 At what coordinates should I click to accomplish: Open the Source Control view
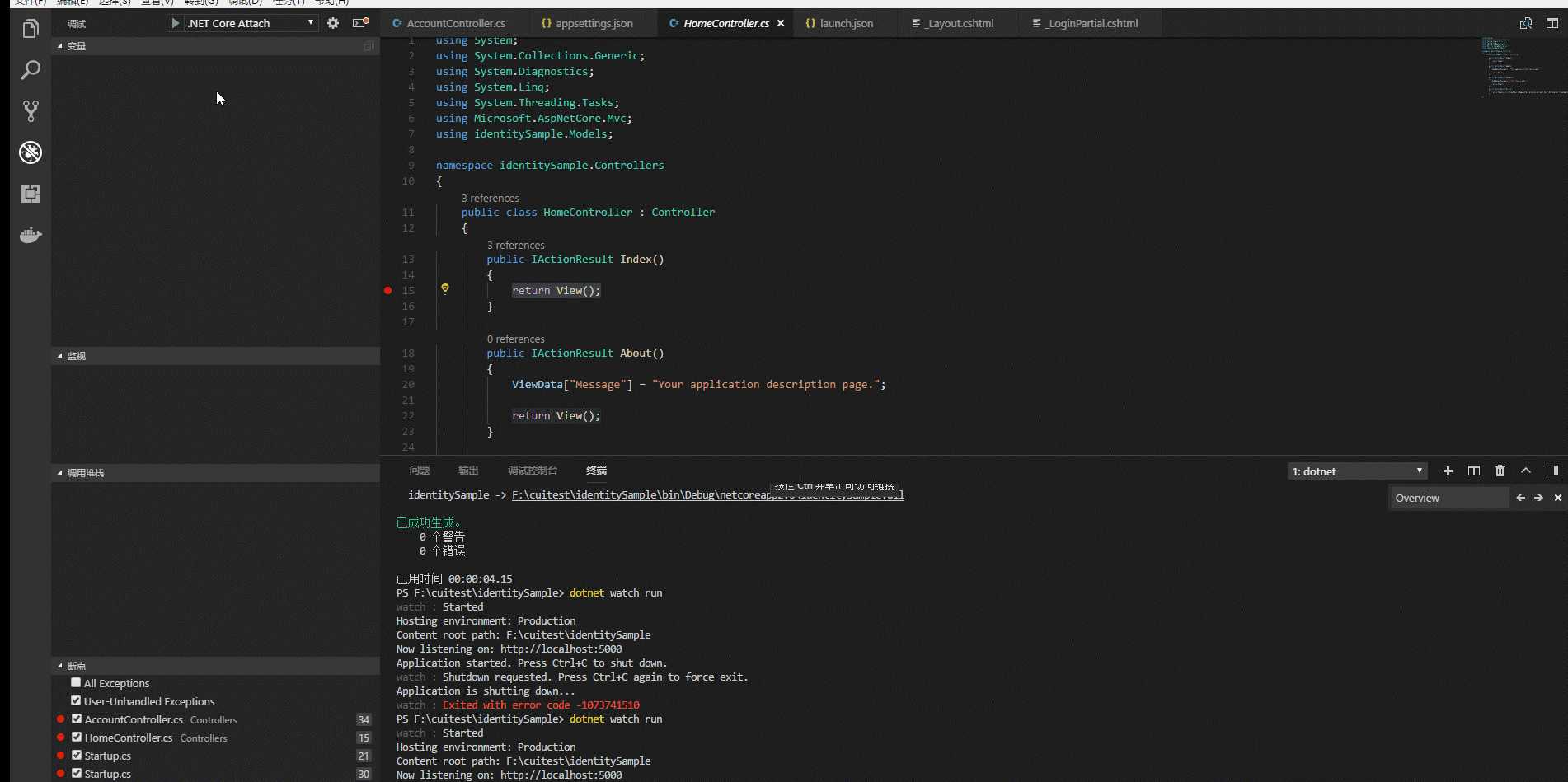click(31, 111)
